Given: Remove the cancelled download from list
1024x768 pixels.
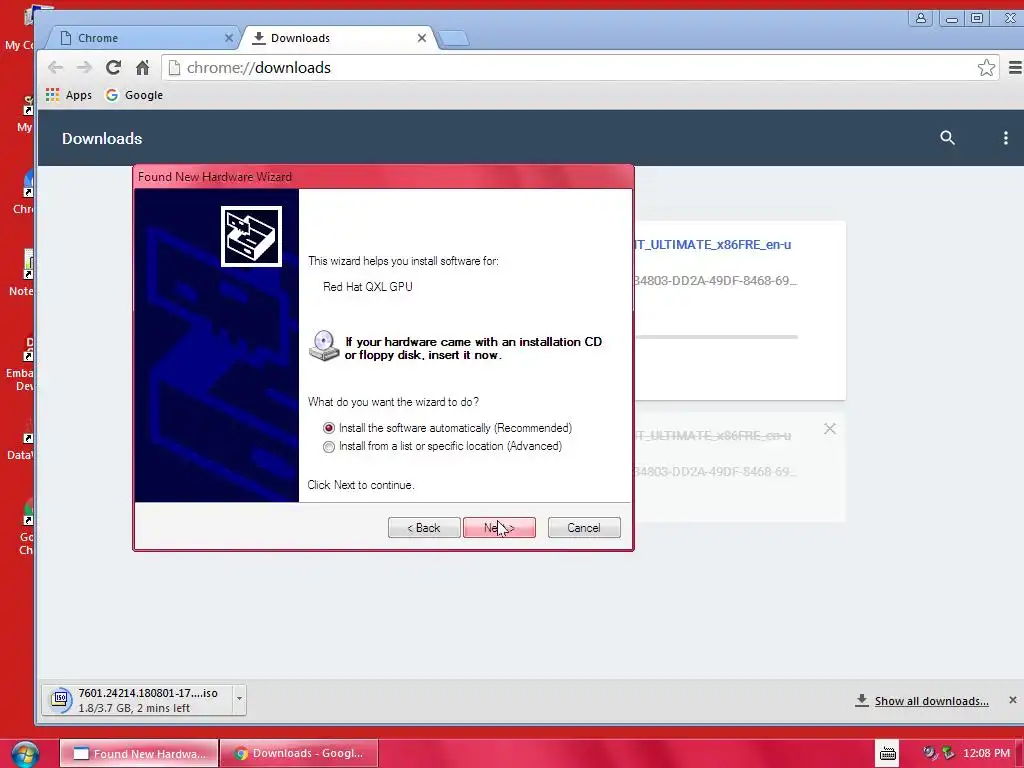Looking at the screenshot, I should (829, 428).
